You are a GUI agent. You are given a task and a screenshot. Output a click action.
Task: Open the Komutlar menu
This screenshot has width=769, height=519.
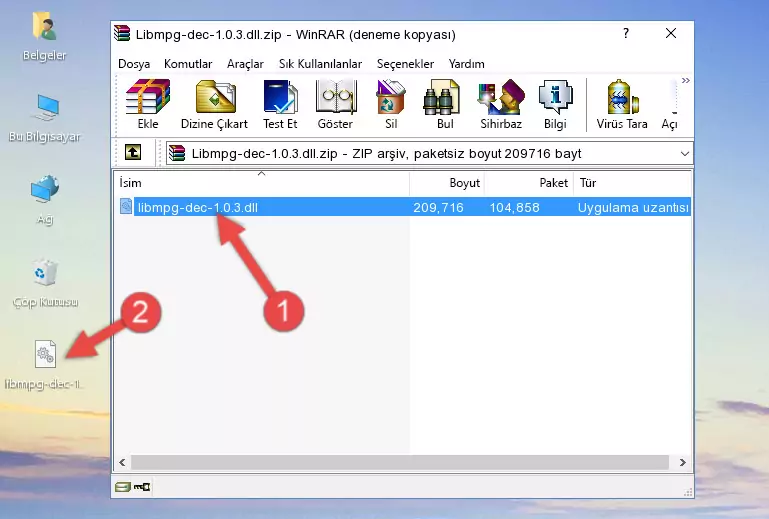click(x=188, y=64)
